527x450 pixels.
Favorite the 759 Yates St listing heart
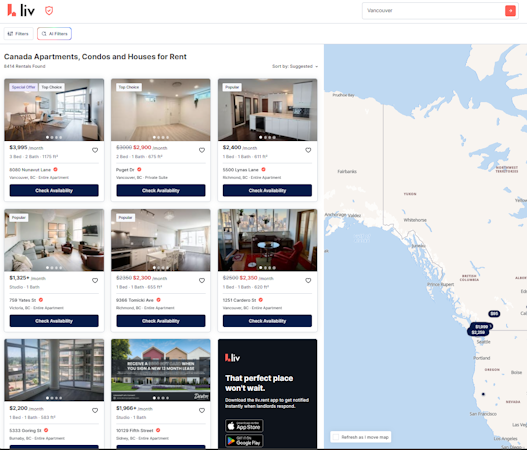click(x=95, y=281)
